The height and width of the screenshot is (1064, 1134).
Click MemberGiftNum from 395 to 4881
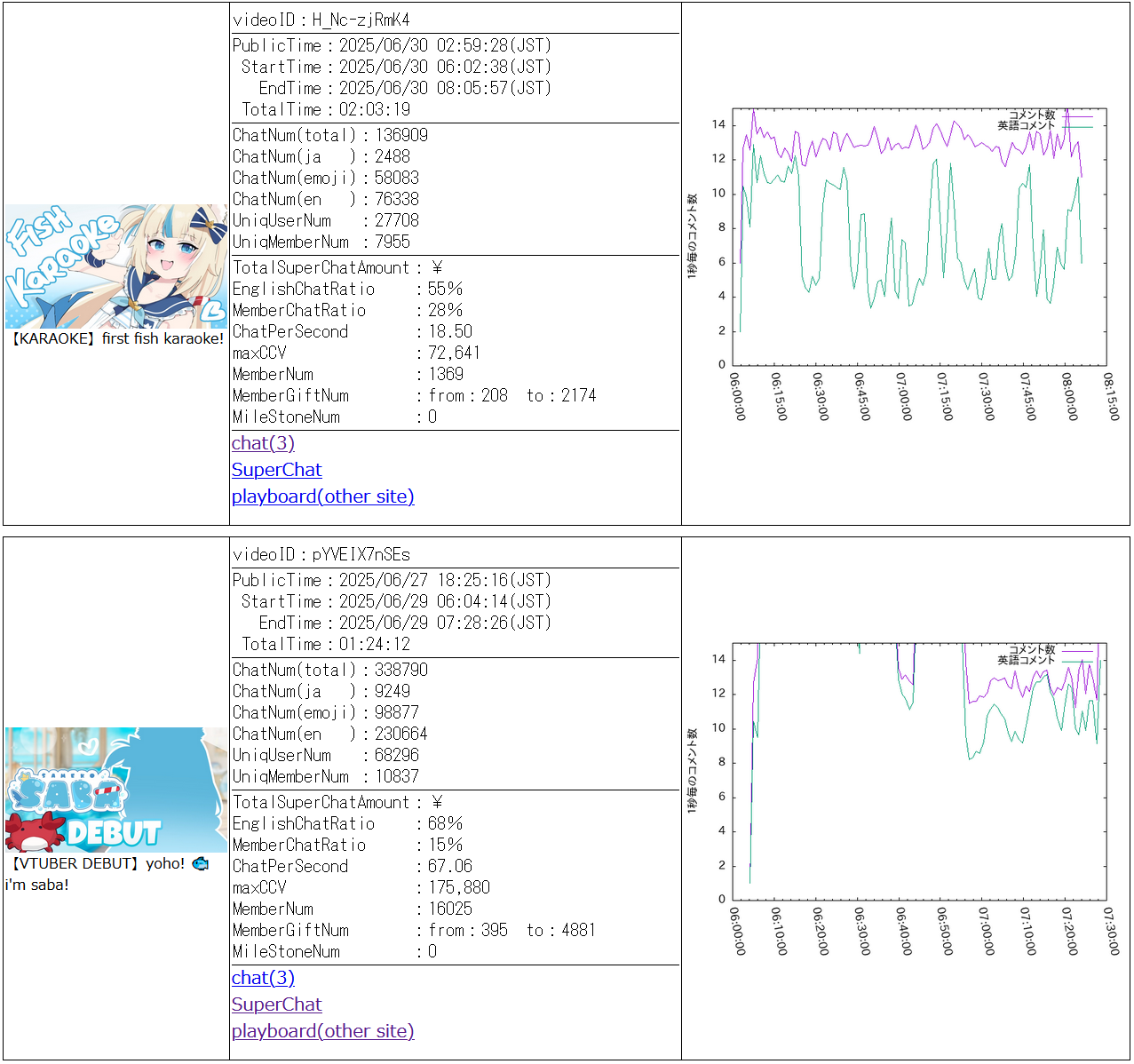pyautogui.click(x=415, y=930)
